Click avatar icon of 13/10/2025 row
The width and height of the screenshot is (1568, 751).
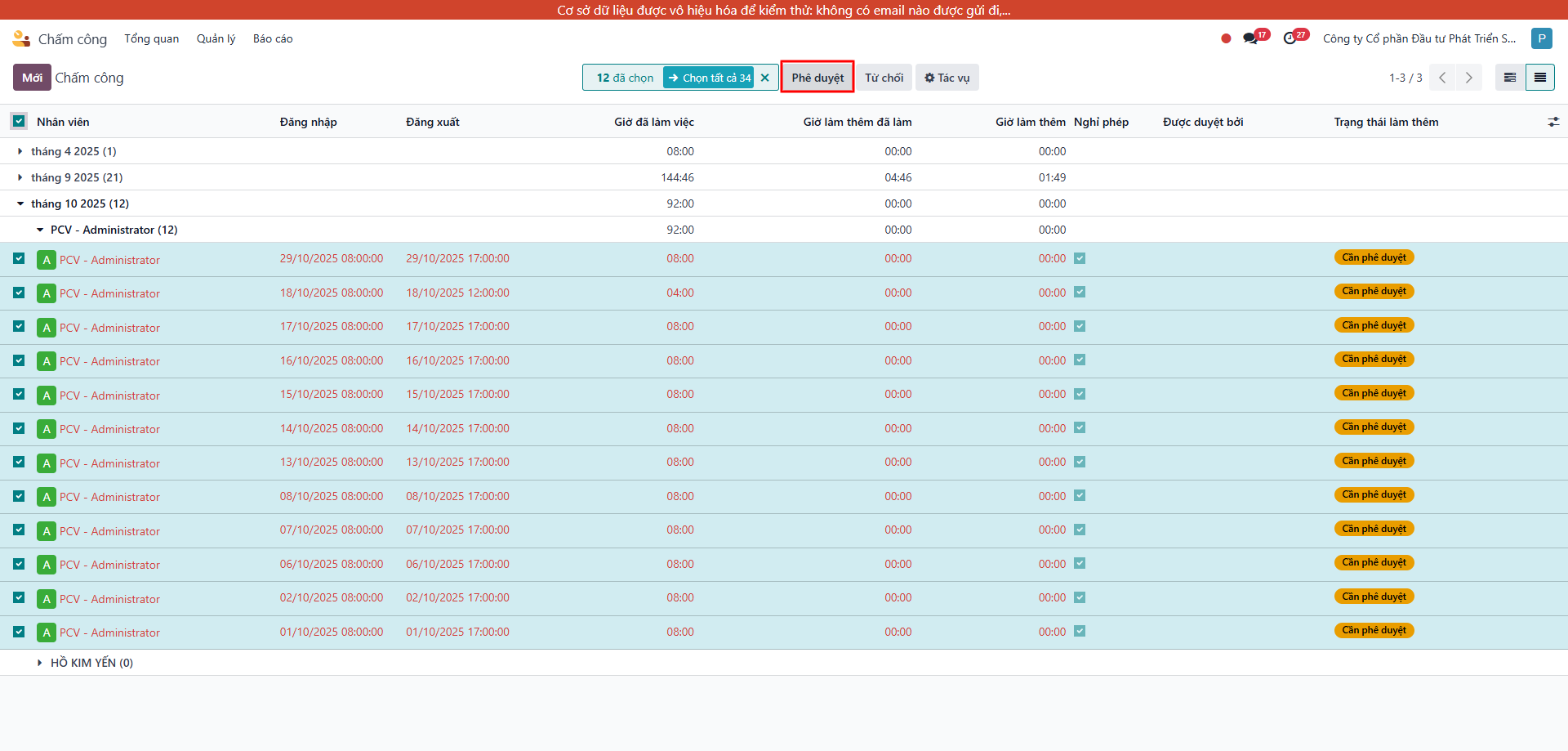pyautogui.click(x=47, y=463)
